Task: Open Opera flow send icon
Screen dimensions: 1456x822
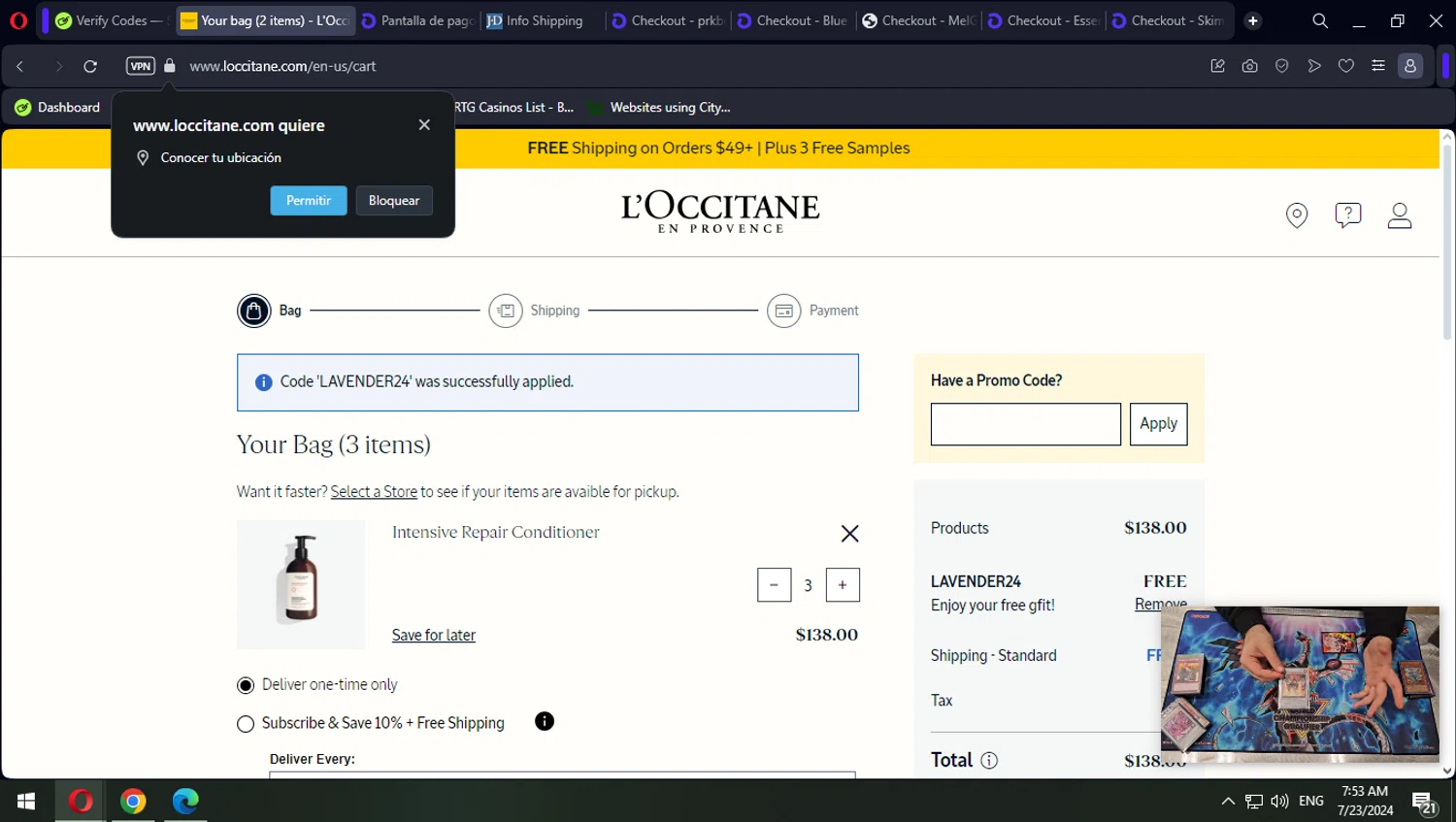Action: click(x=1314, y=66)
